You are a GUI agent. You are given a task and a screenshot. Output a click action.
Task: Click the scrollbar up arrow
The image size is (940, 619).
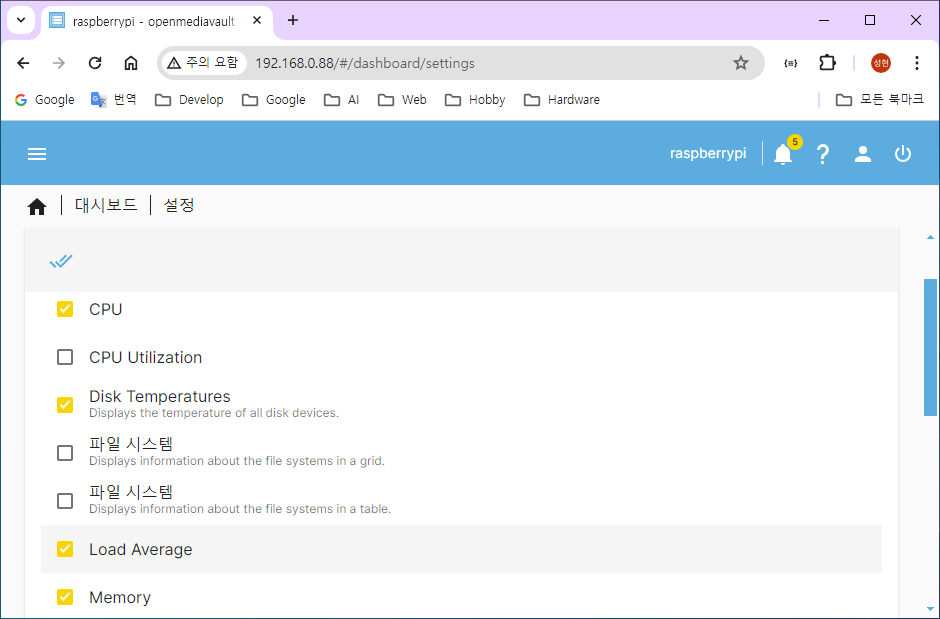(x=930, y=238)
